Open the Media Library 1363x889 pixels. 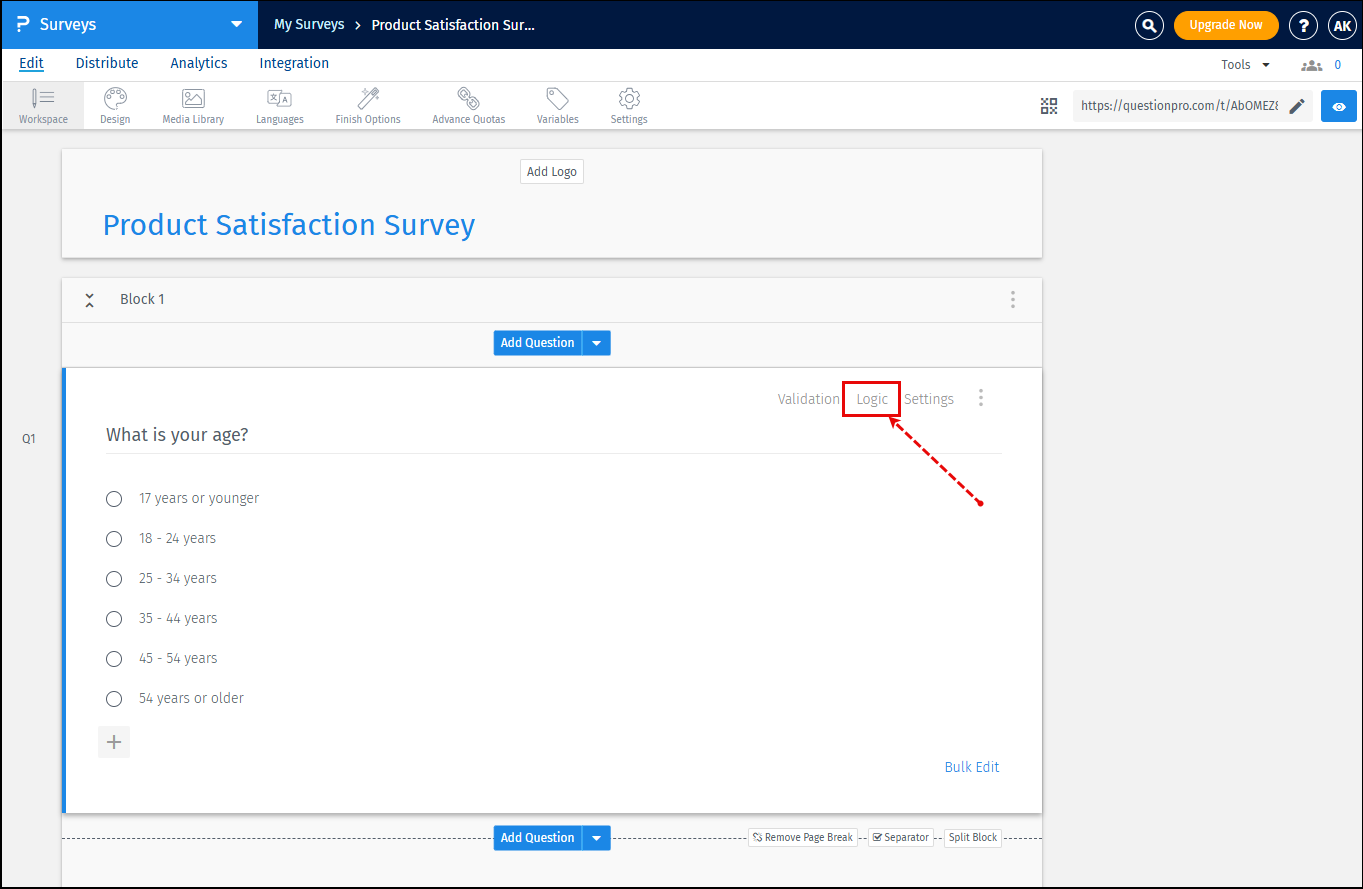(x=192, y=105)
